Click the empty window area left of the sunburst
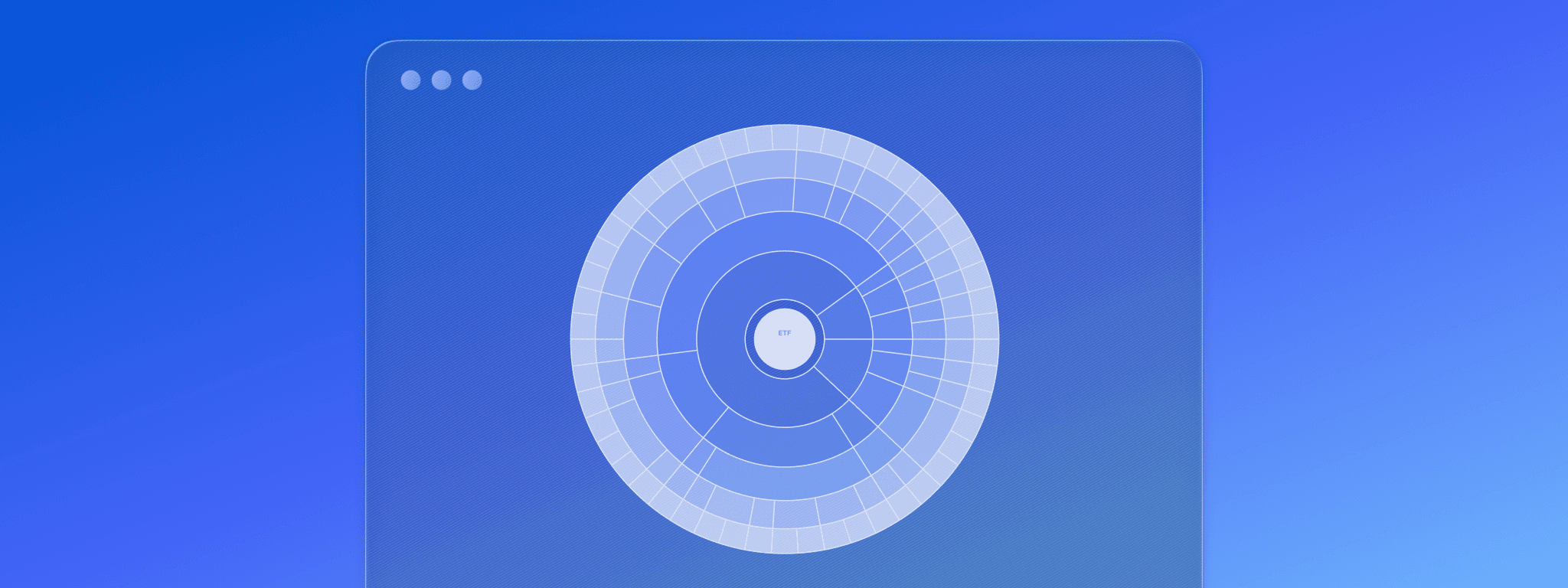The image size is (1568, 588). tap(467, 337)
